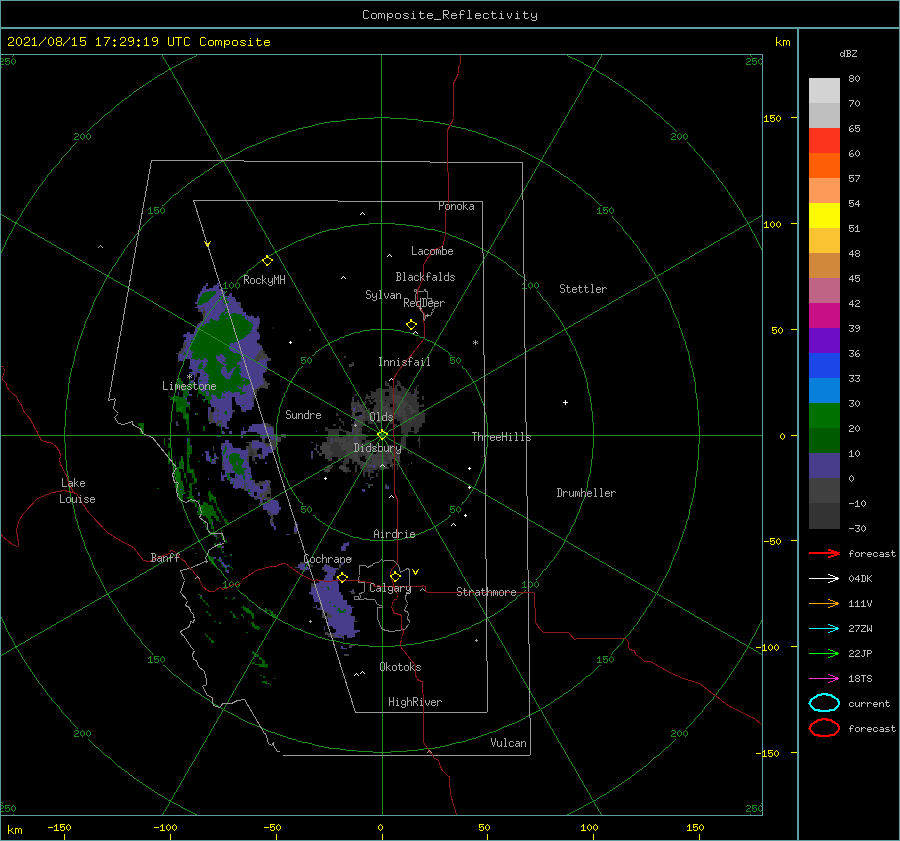Click the Vulcan city label
Image resolution: width=900 pixels, height=841 pixels.
click(x=509, y=743)
